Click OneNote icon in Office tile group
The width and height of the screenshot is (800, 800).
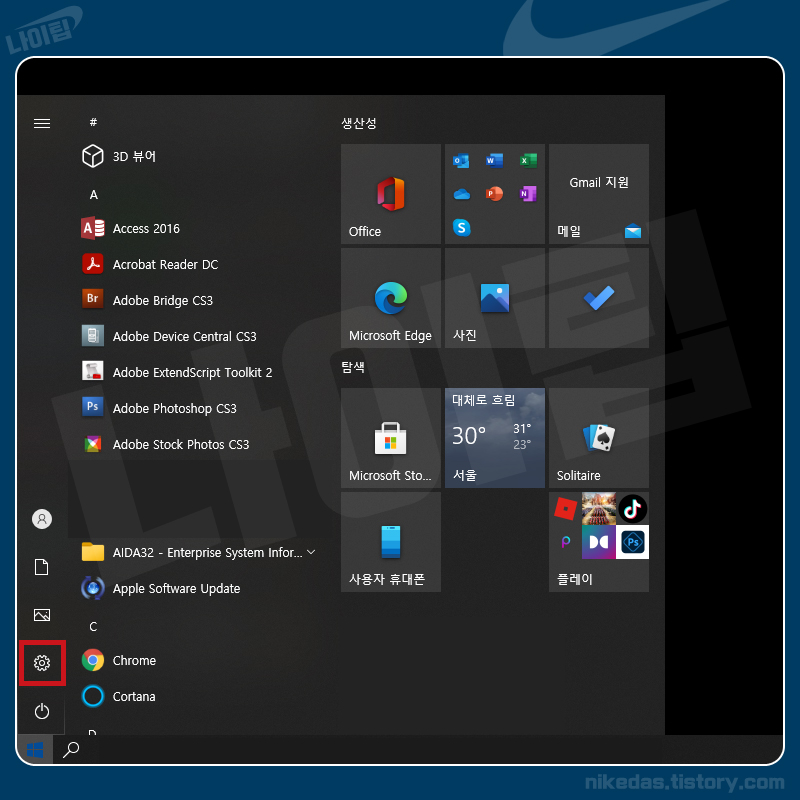[x=528, y=194]
